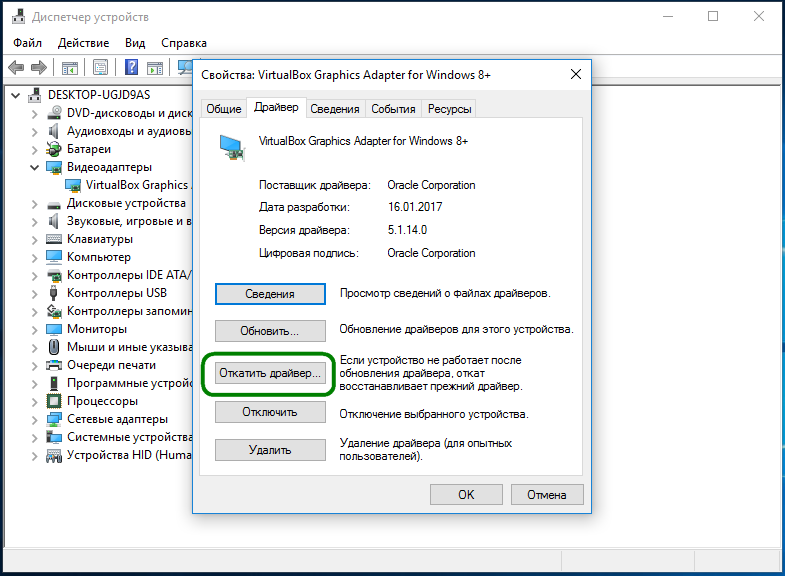This screenshot has width=785, height=576.
Task: Click the Батареи battery icon
Action: [54, 149]
